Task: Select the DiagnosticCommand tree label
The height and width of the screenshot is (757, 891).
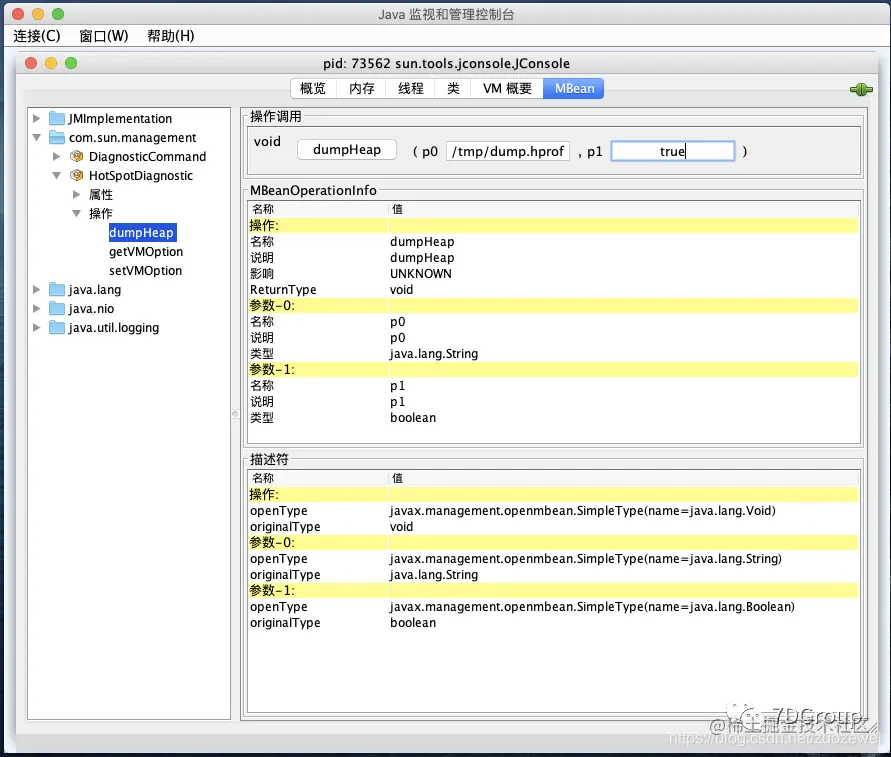Action: 148,156
